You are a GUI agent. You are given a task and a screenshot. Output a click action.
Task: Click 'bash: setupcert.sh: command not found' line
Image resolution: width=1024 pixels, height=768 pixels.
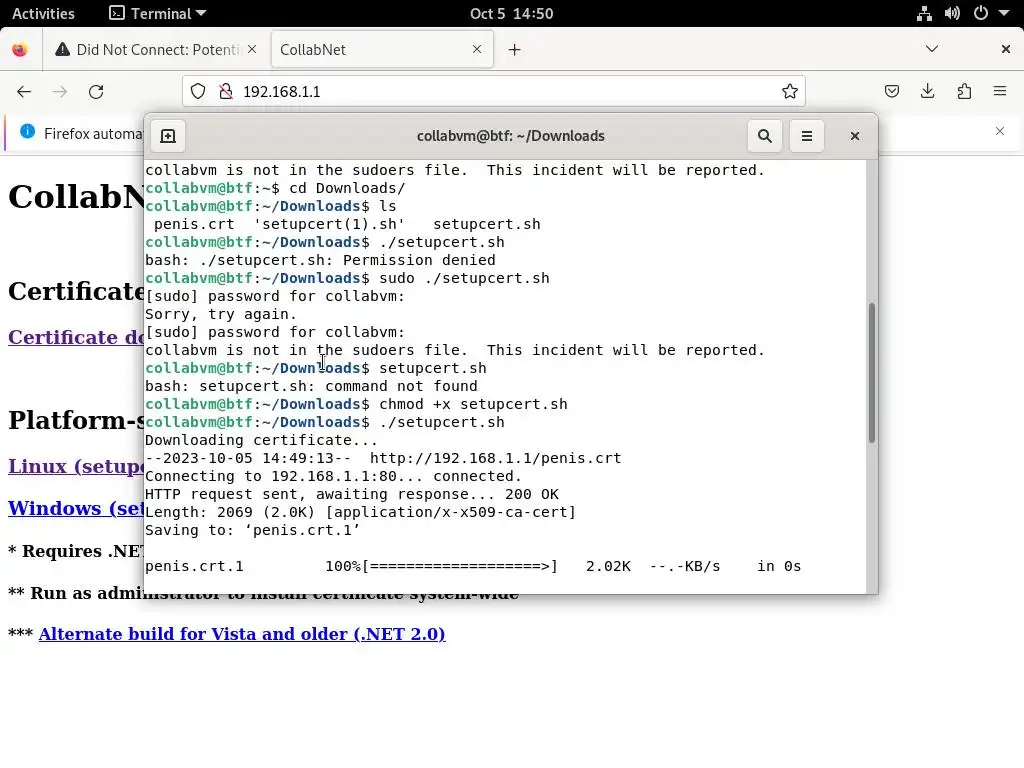[x=311, y=386]
